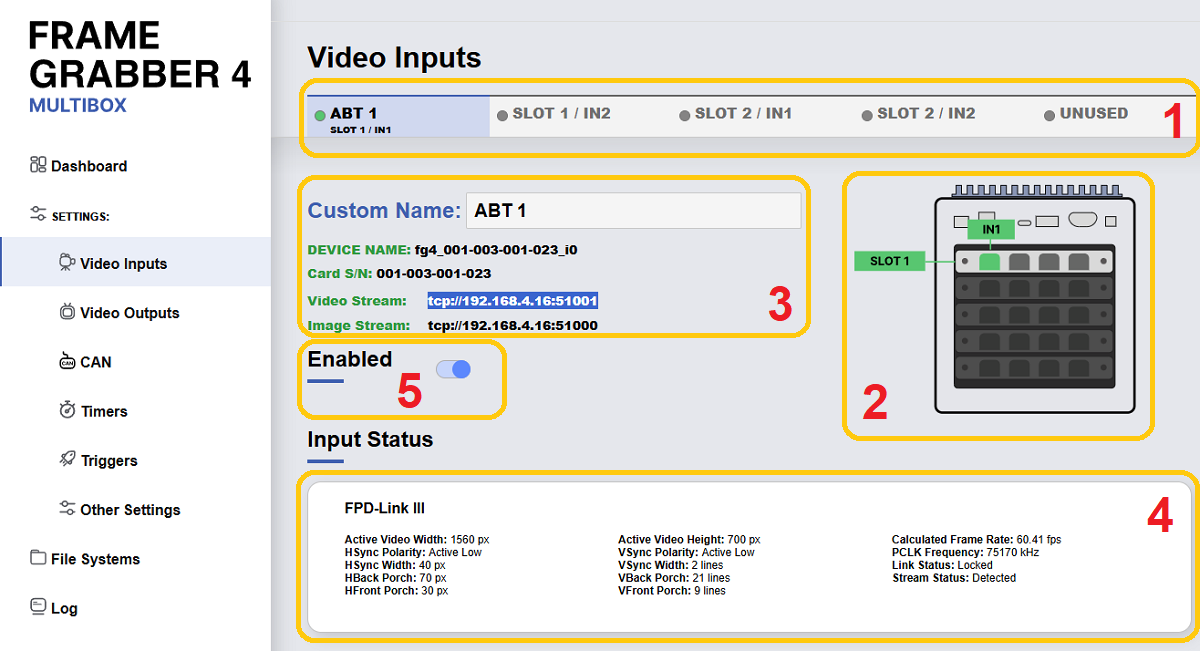1200x651 pixels.
Task: Click the Video Stream TCP address
Action: tap(512, 301)
